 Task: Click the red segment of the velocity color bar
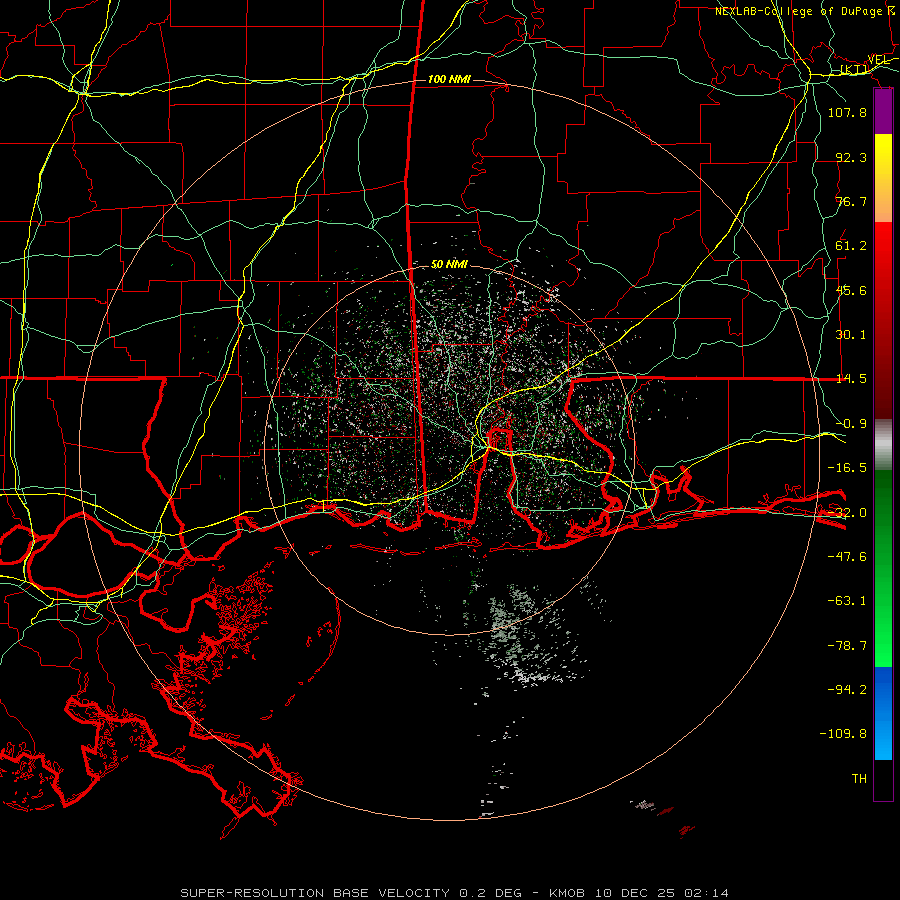click(883, 320)
